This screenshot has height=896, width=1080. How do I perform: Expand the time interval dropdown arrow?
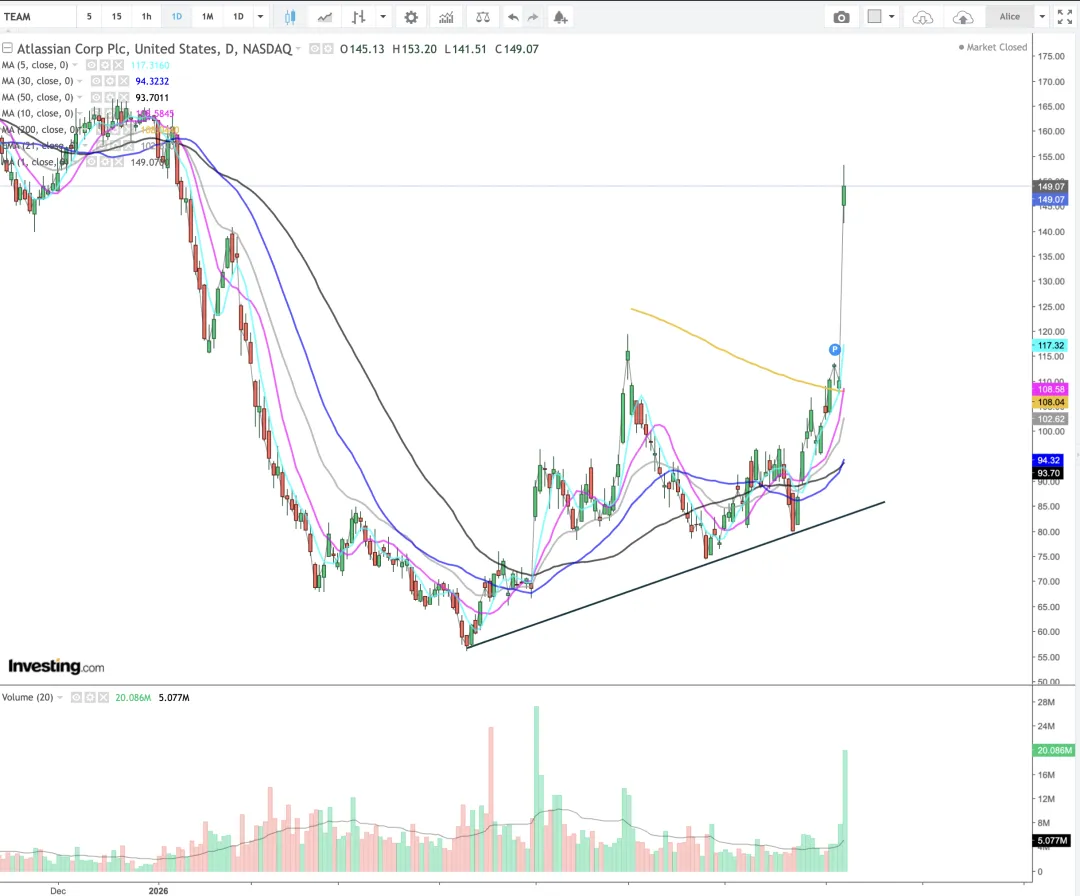(260, 17)
